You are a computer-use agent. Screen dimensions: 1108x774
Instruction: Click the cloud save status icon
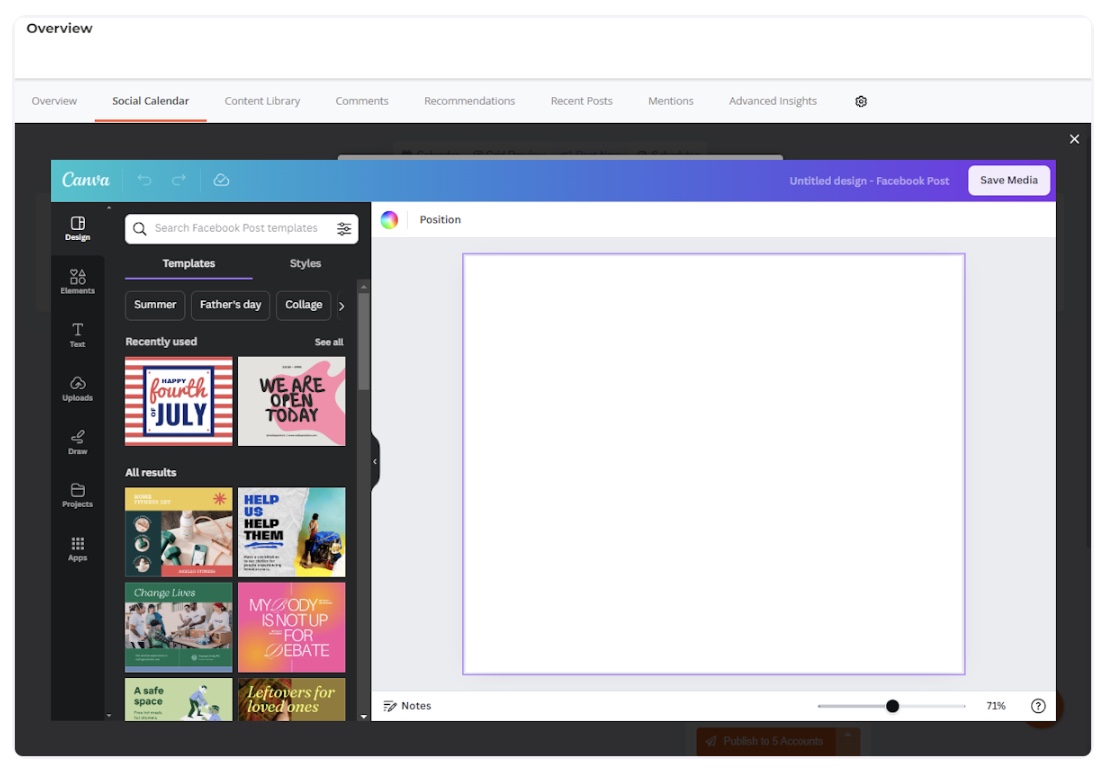point(222,180)
